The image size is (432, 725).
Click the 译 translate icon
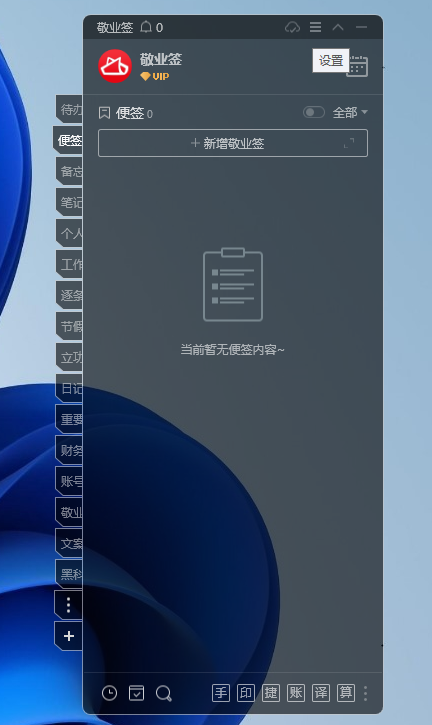[321, 693]
